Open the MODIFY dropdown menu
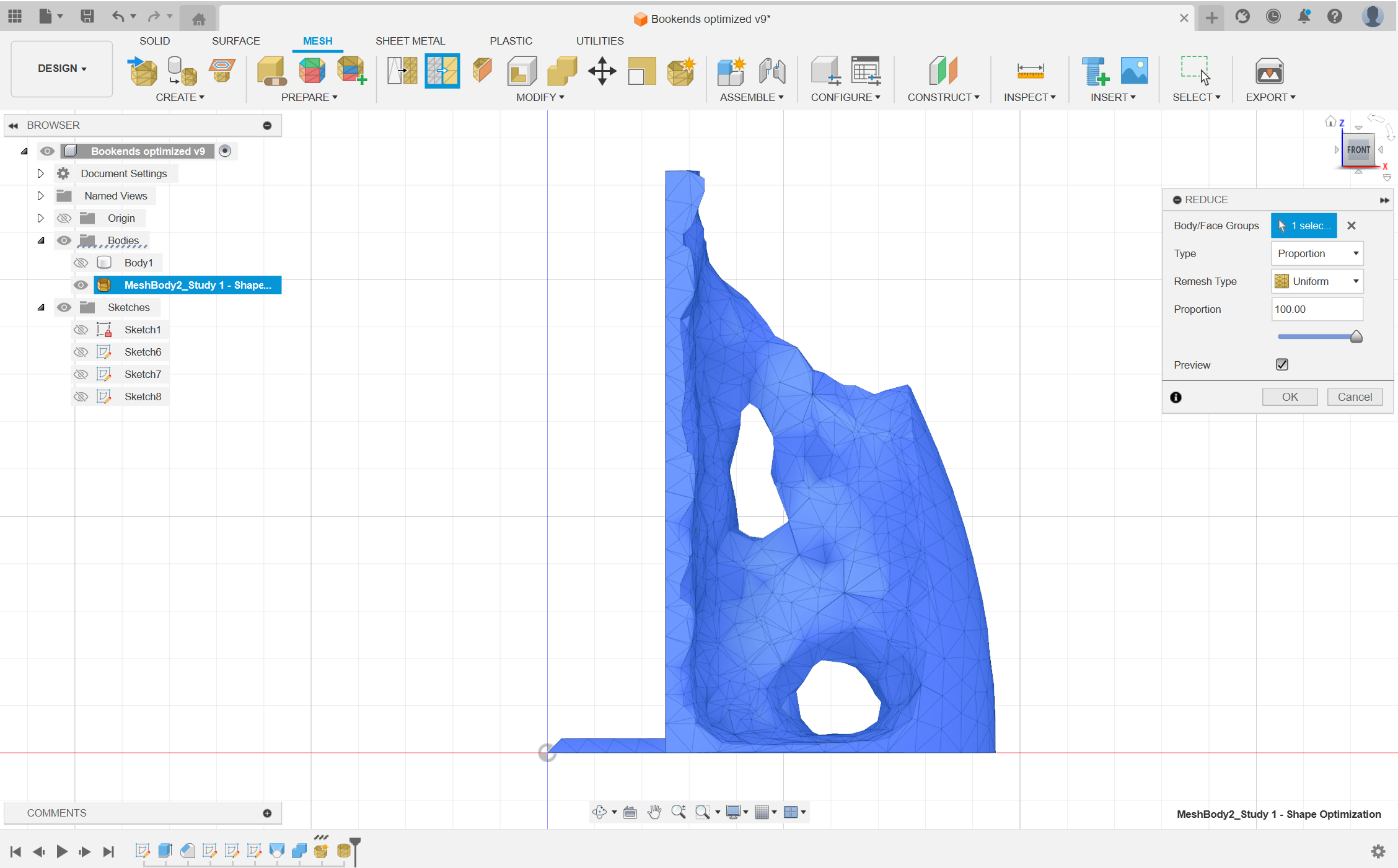 point(540,97)
